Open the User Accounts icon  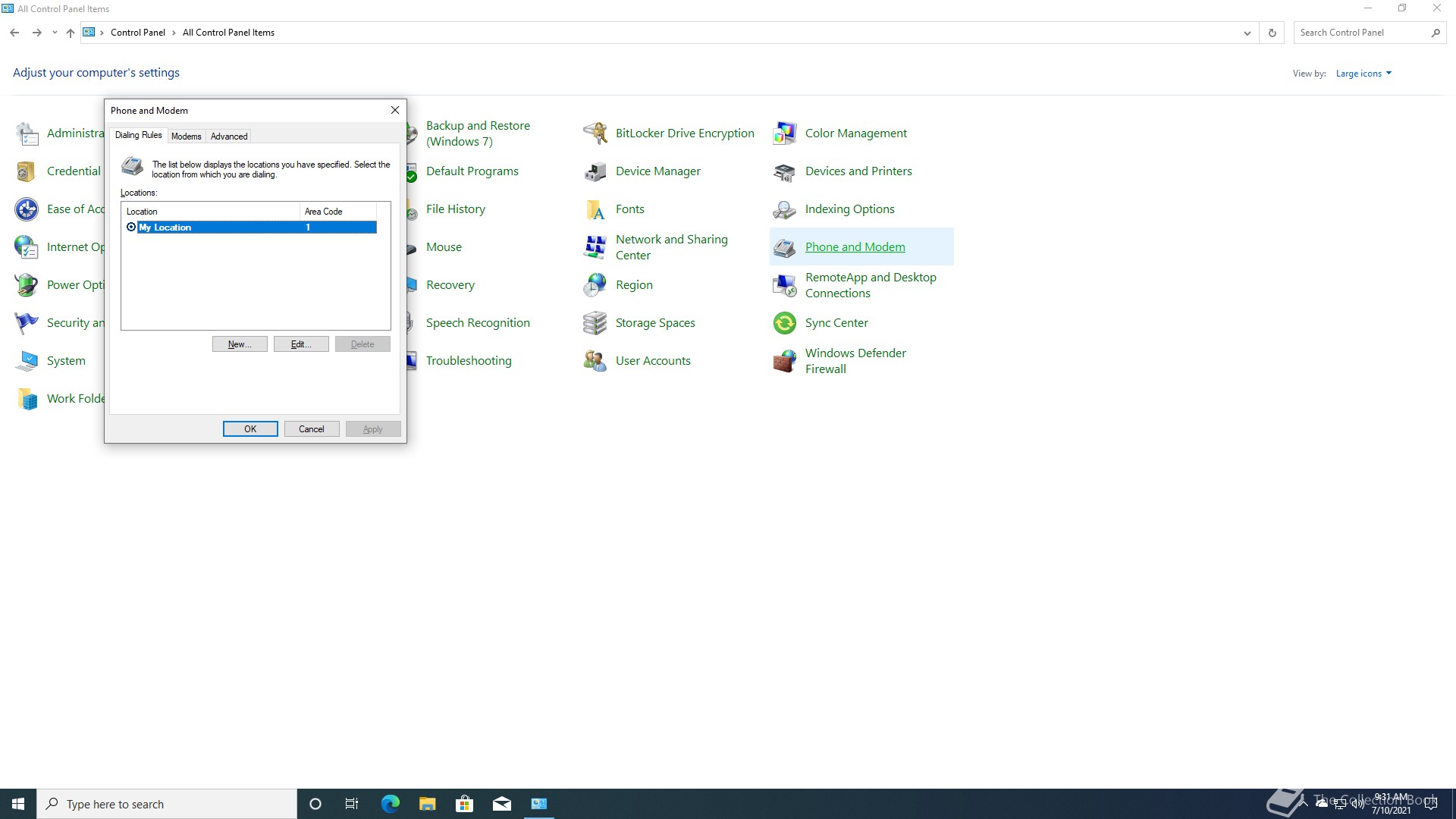click(595, 361)
